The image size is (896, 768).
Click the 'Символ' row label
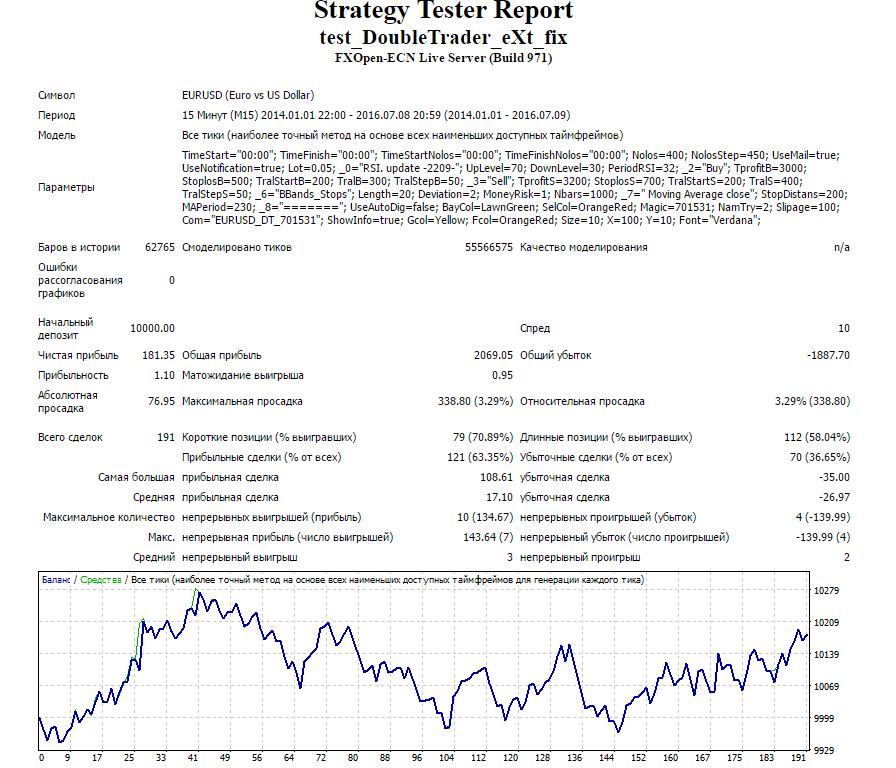57,95
